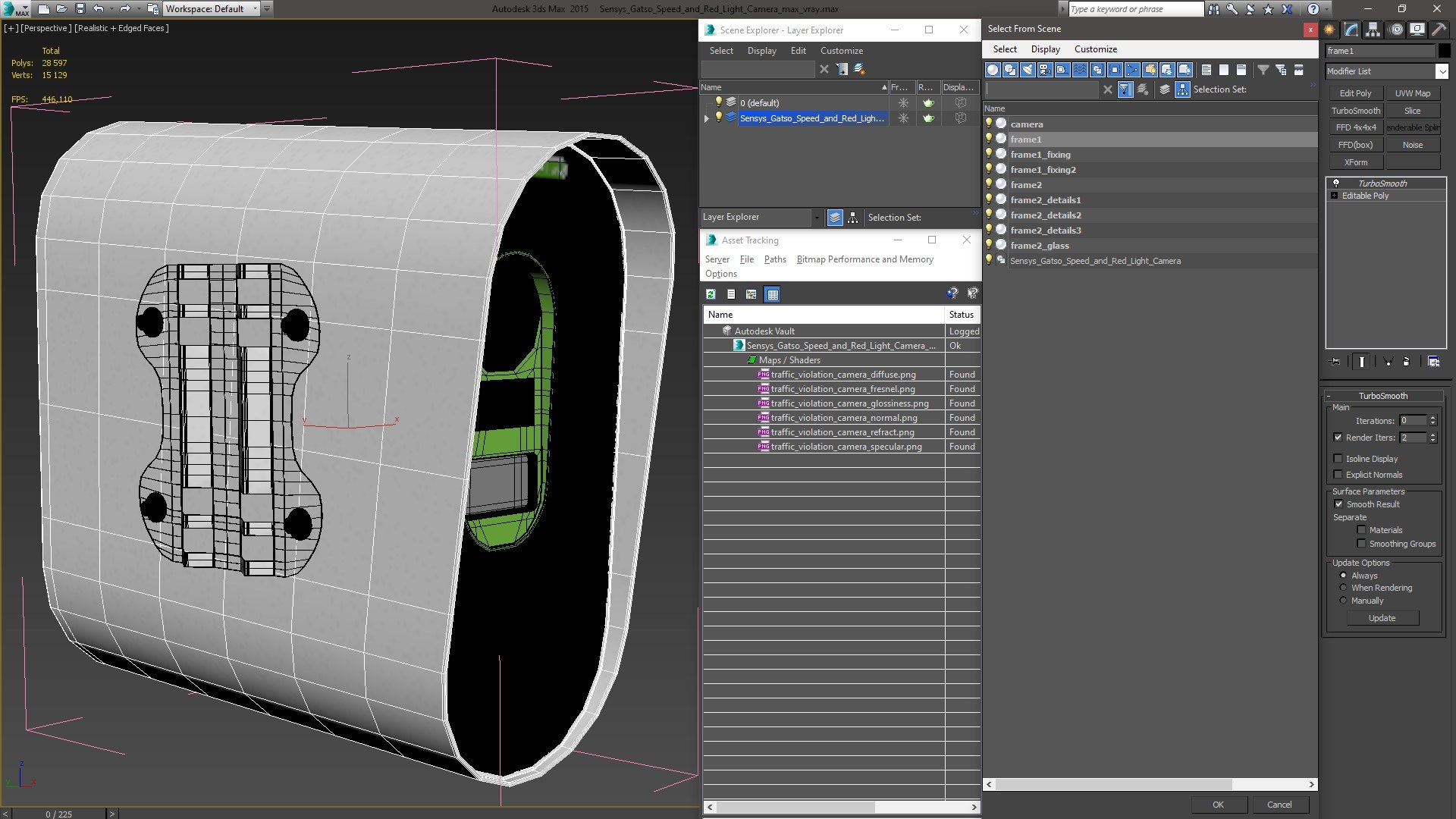Click the Display Motion panel icon

pyautogui.click(x=1396, y=30)
